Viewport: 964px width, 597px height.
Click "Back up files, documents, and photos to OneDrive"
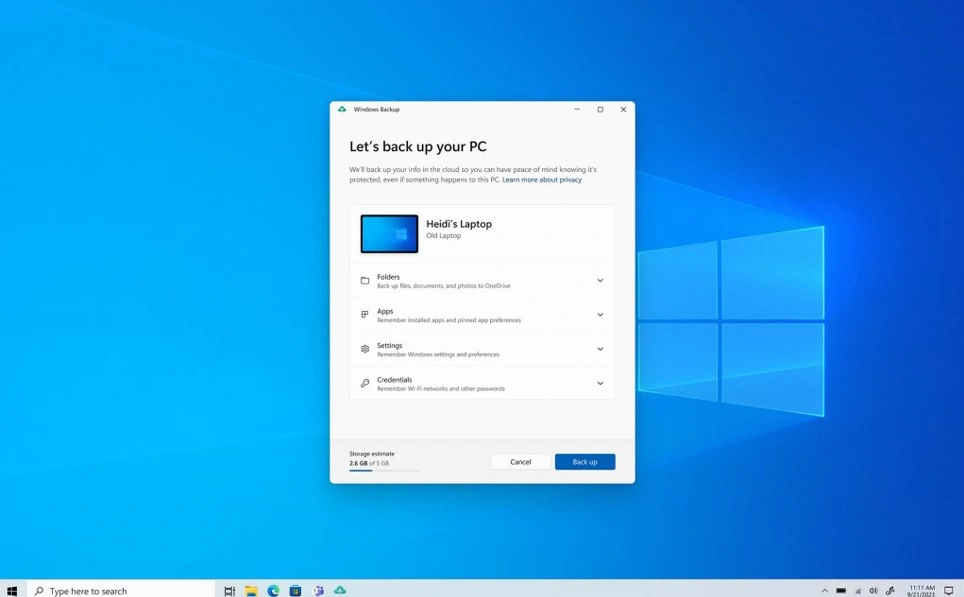[443, 286]
